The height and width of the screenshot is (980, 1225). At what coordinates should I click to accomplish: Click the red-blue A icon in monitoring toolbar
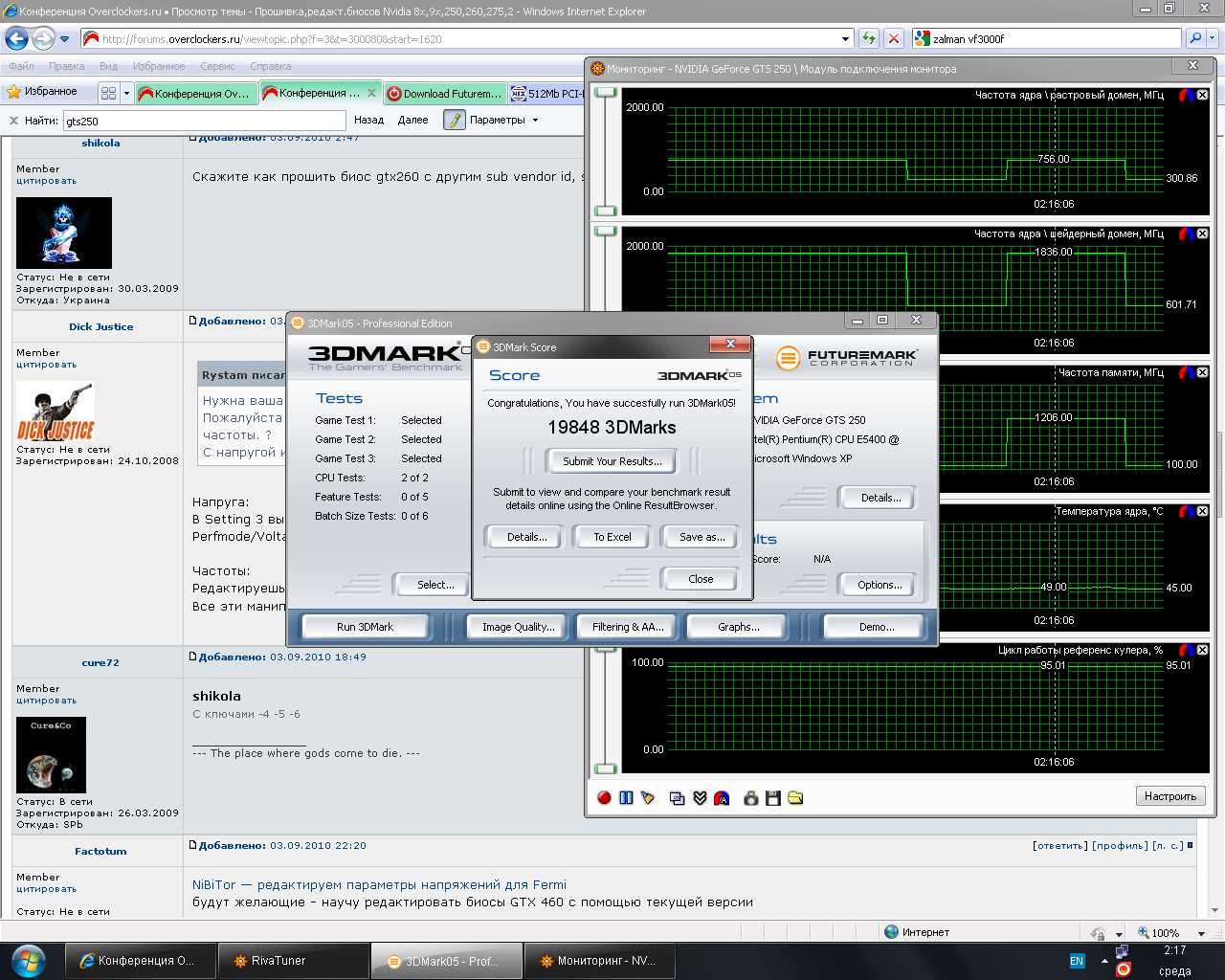tap(722, 797)
